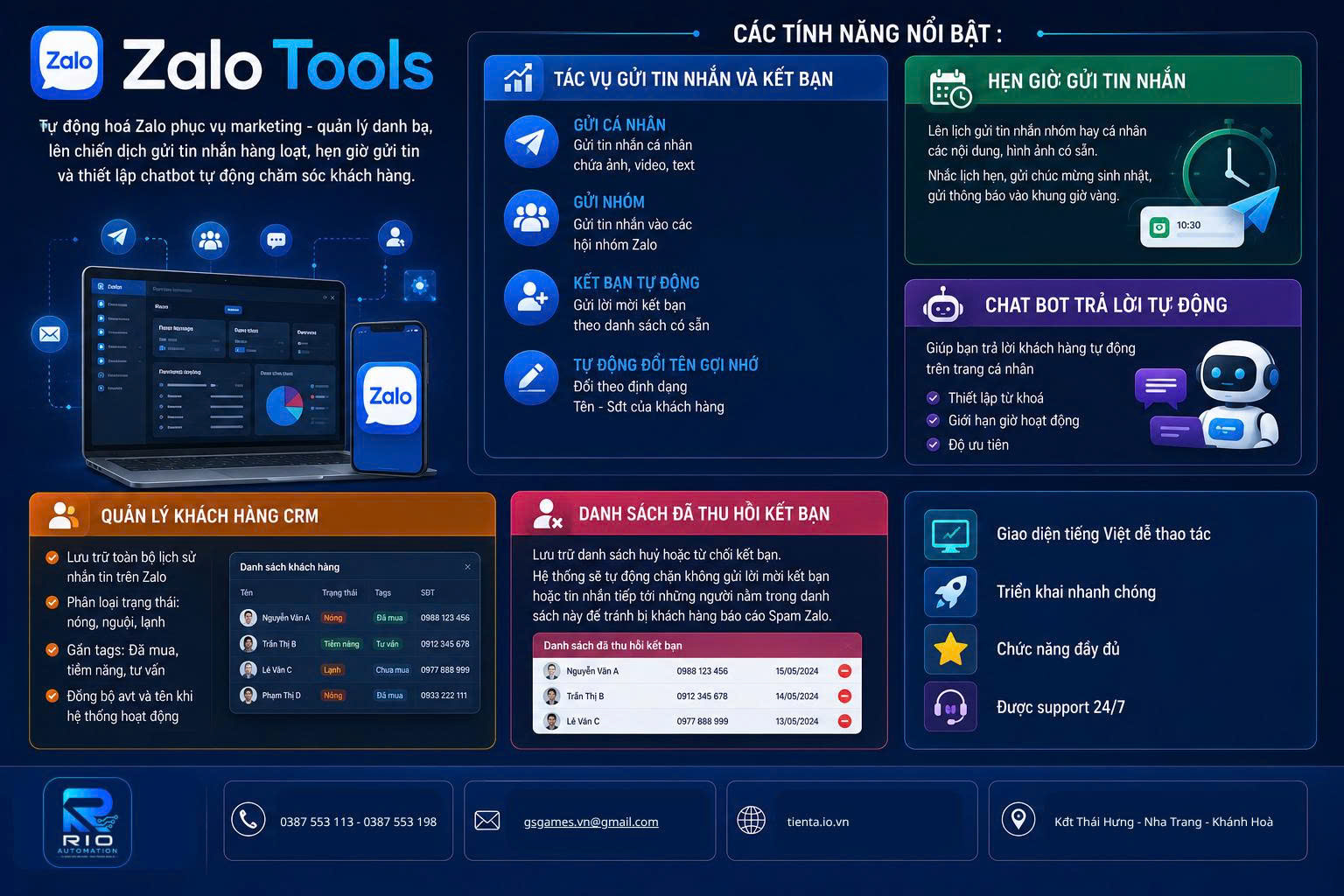The image size is (1344, 896).
Task: Click the green clock illustration in Hẹn giờ panel
Action: [x=1228, y=173]
